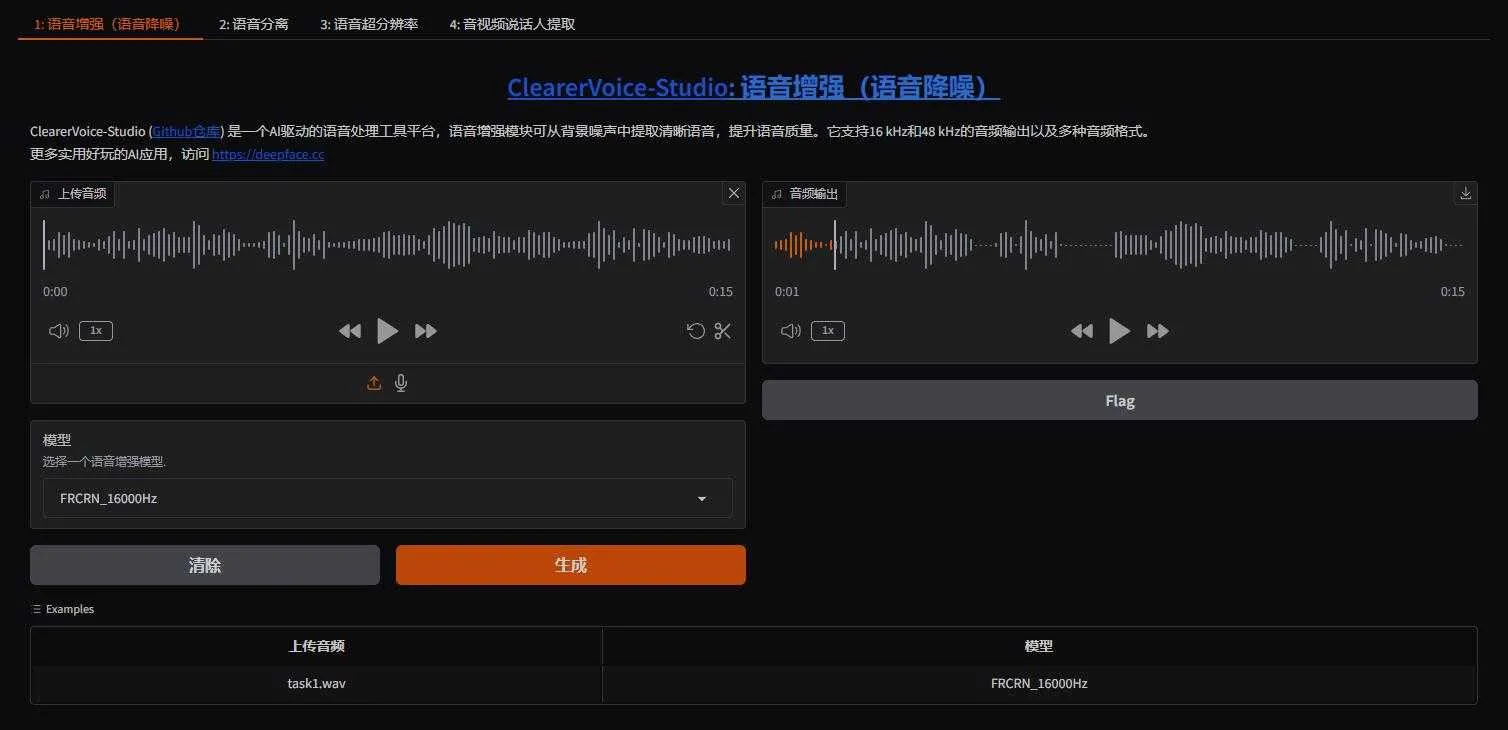This screenshot has height=730, width=1508.
Task: Undo edits on uploaded audio
Action: pos(696,331)
